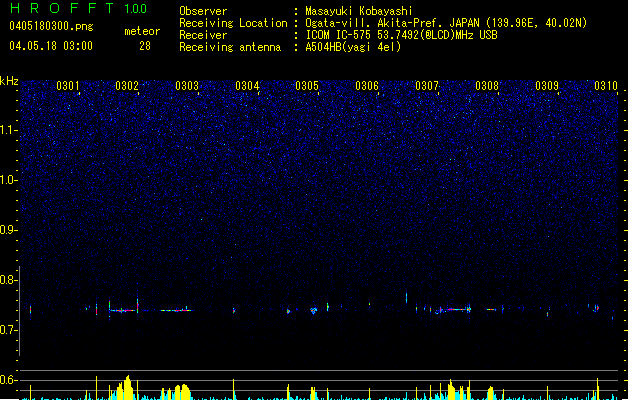Click the Receiving Location label
Image resolution: width=629 pixels, height=400 pixels.
tap(233, 23)
